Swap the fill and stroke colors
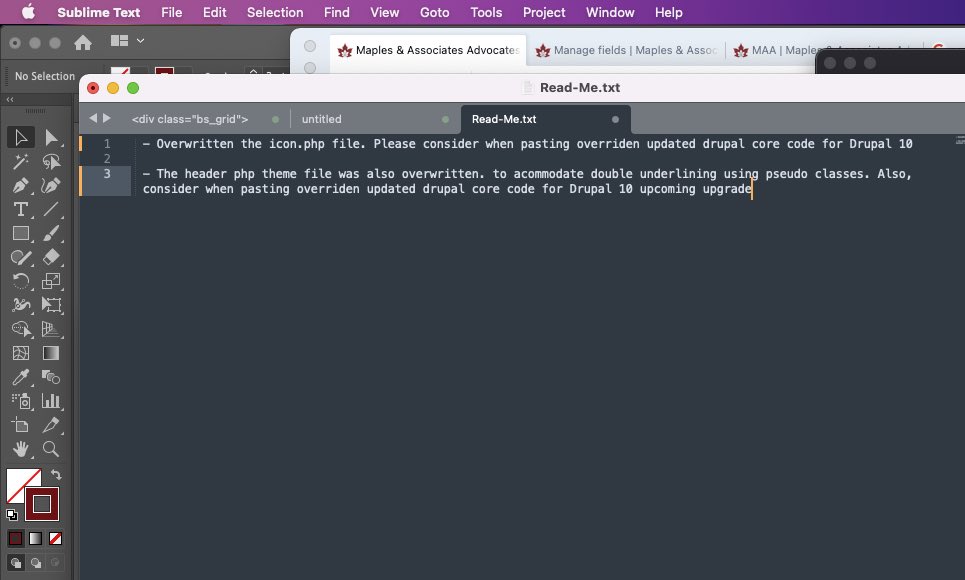The image size is (965, 580). [57, 472]
